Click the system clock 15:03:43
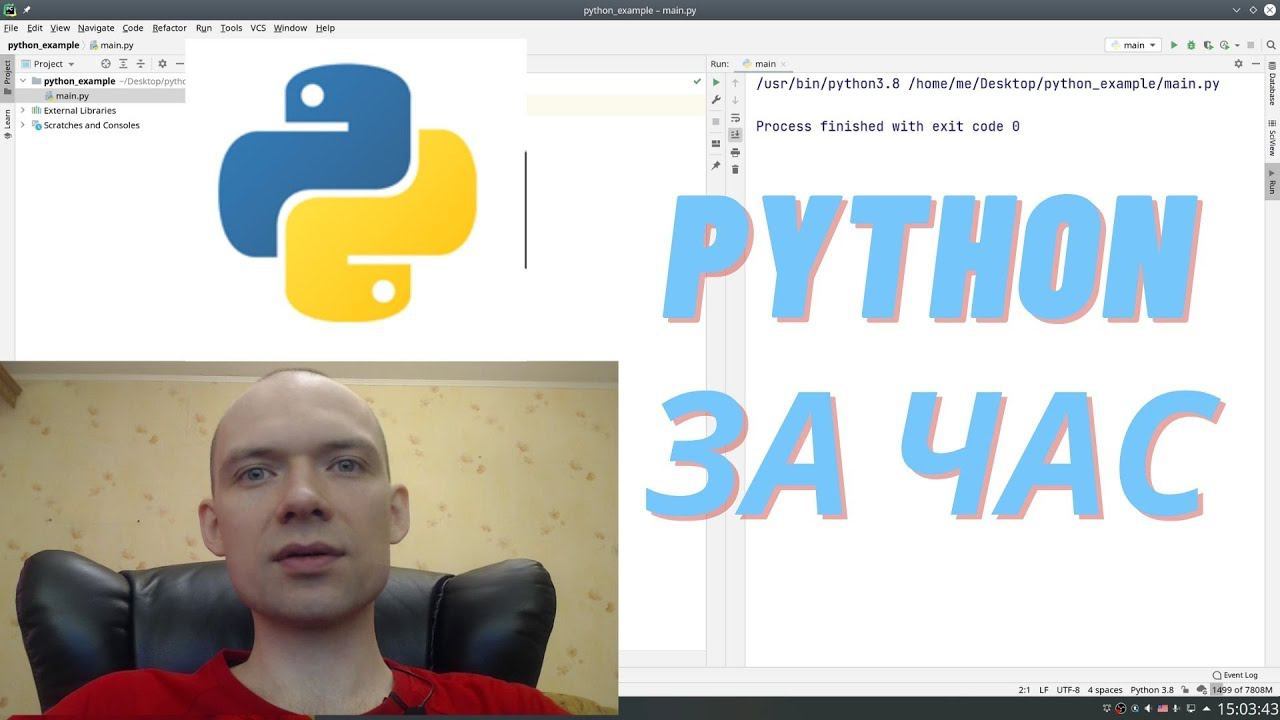Viewport: 1280px width, 720px height. point(1247,709)
